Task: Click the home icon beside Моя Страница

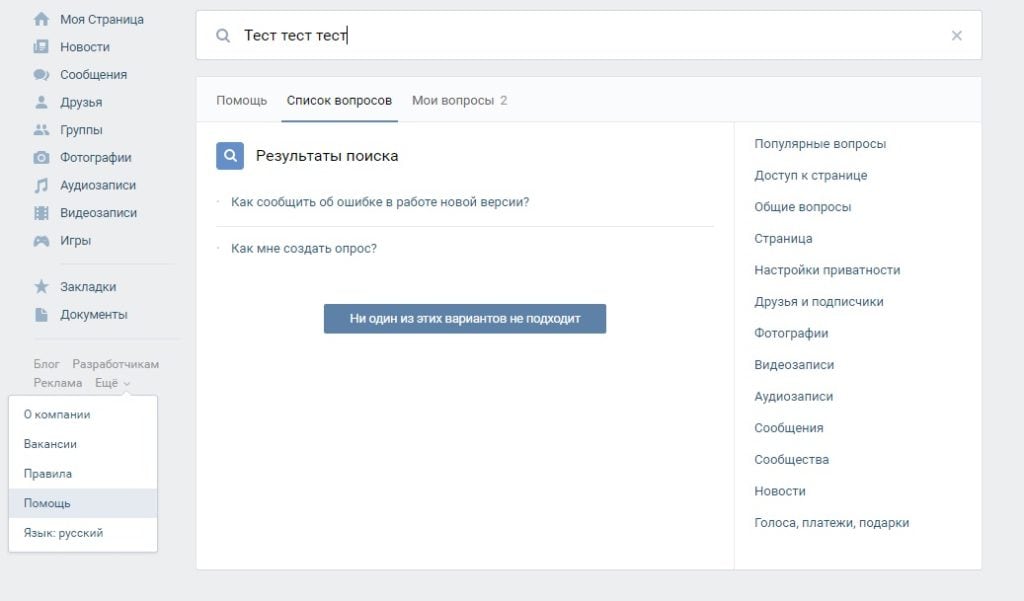Action: [41, 20]
